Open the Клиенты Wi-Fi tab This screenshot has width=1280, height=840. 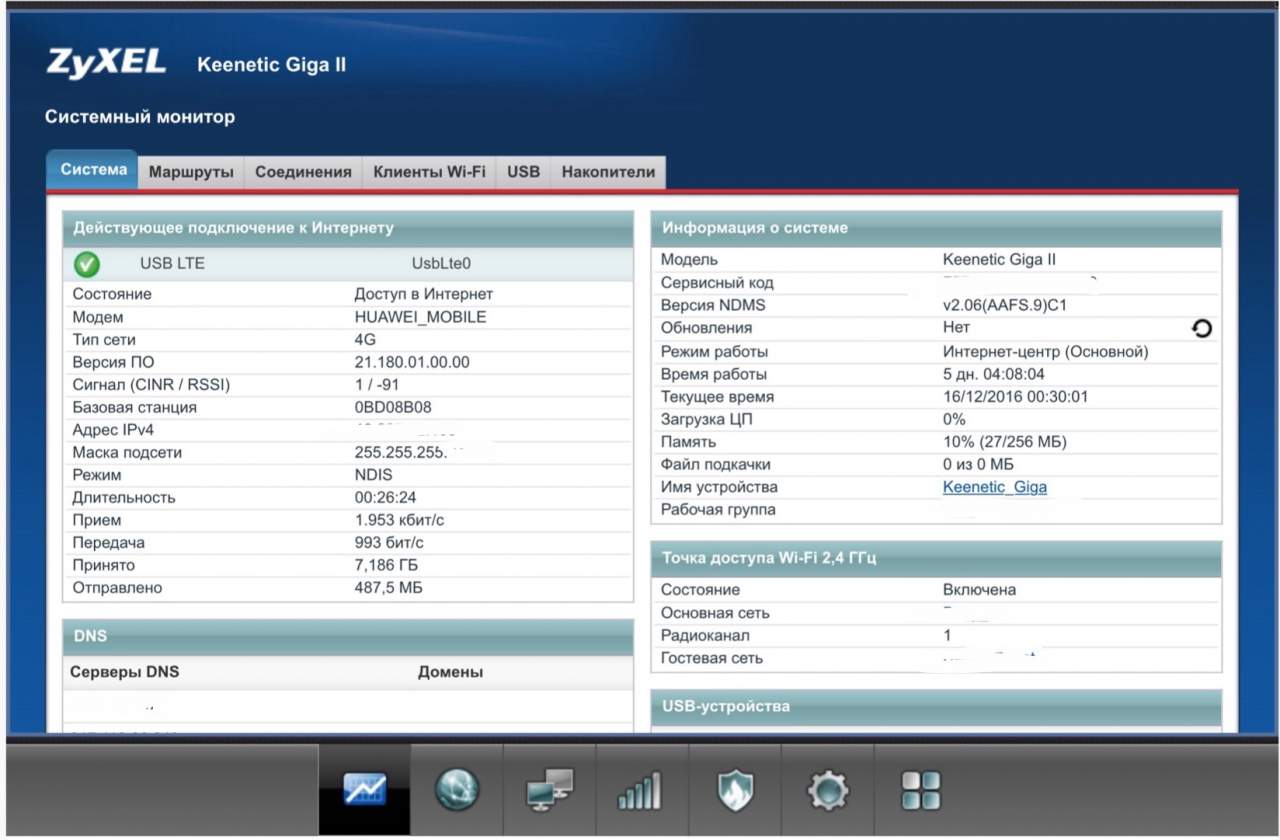click(429, 172)
